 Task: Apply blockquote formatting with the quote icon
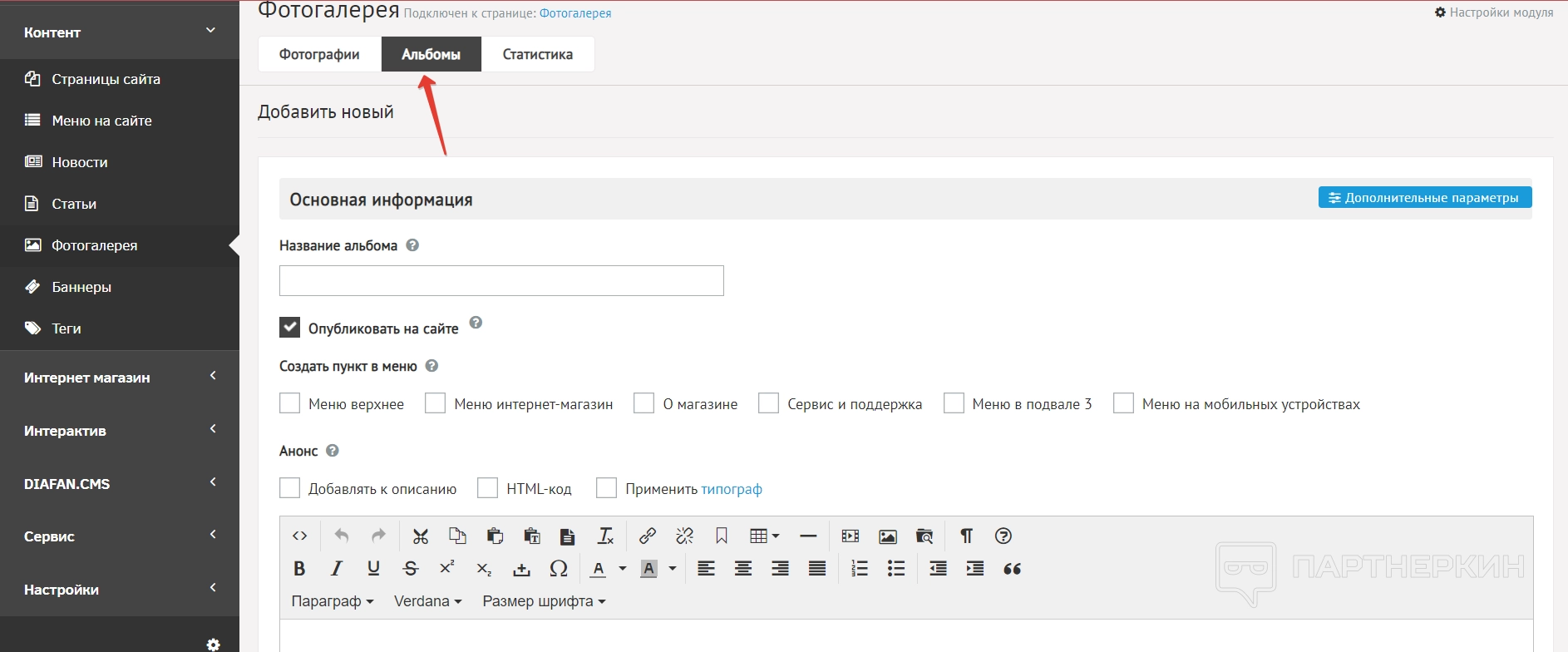click(x=1012, y=569)
